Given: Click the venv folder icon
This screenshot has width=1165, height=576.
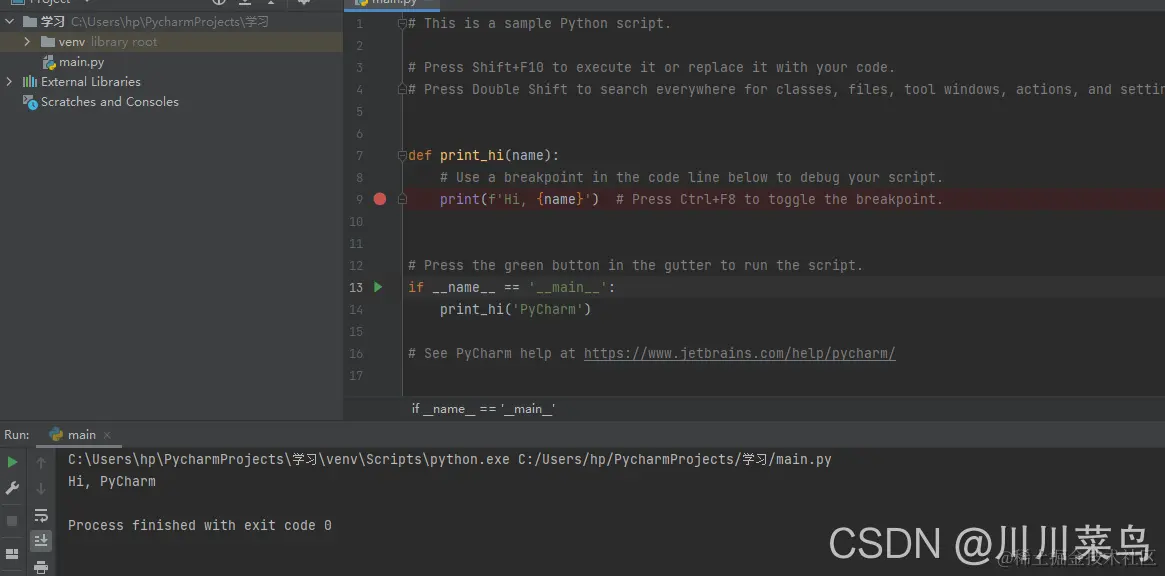Looking at the screenshot, I should (48, 42).
